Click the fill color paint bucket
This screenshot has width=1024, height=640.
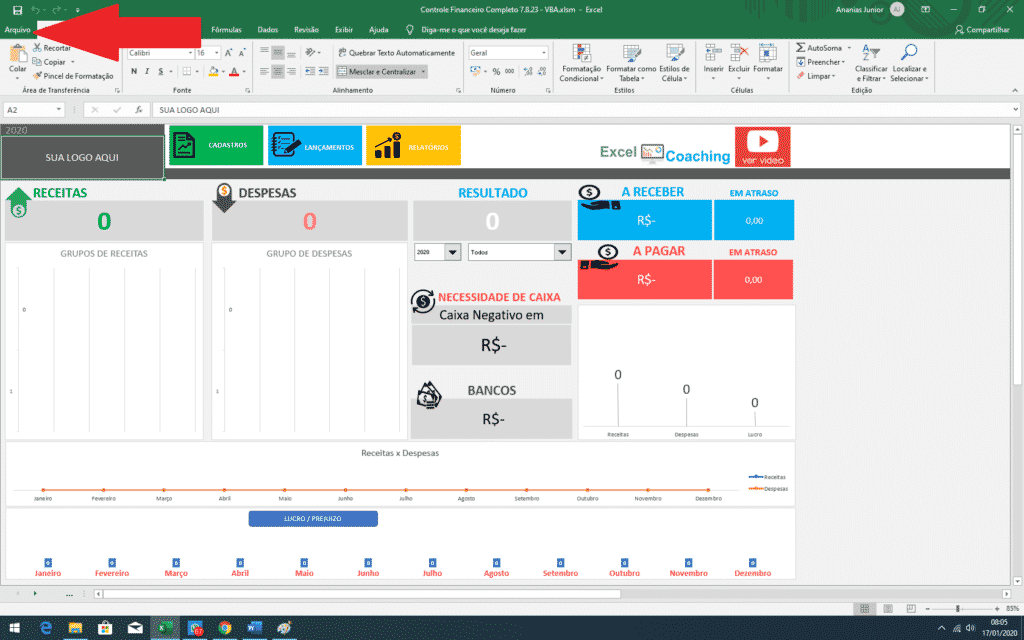tap(214, 71)
